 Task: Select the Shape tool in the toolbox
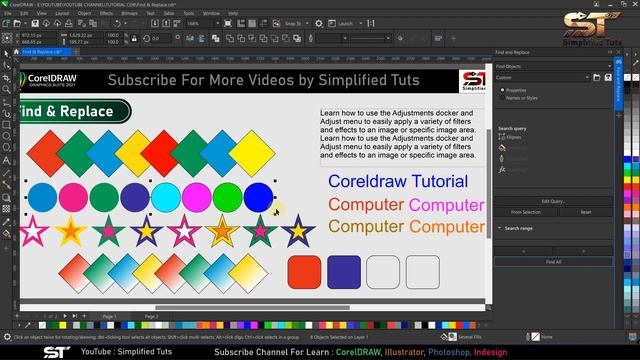point(6,65)
